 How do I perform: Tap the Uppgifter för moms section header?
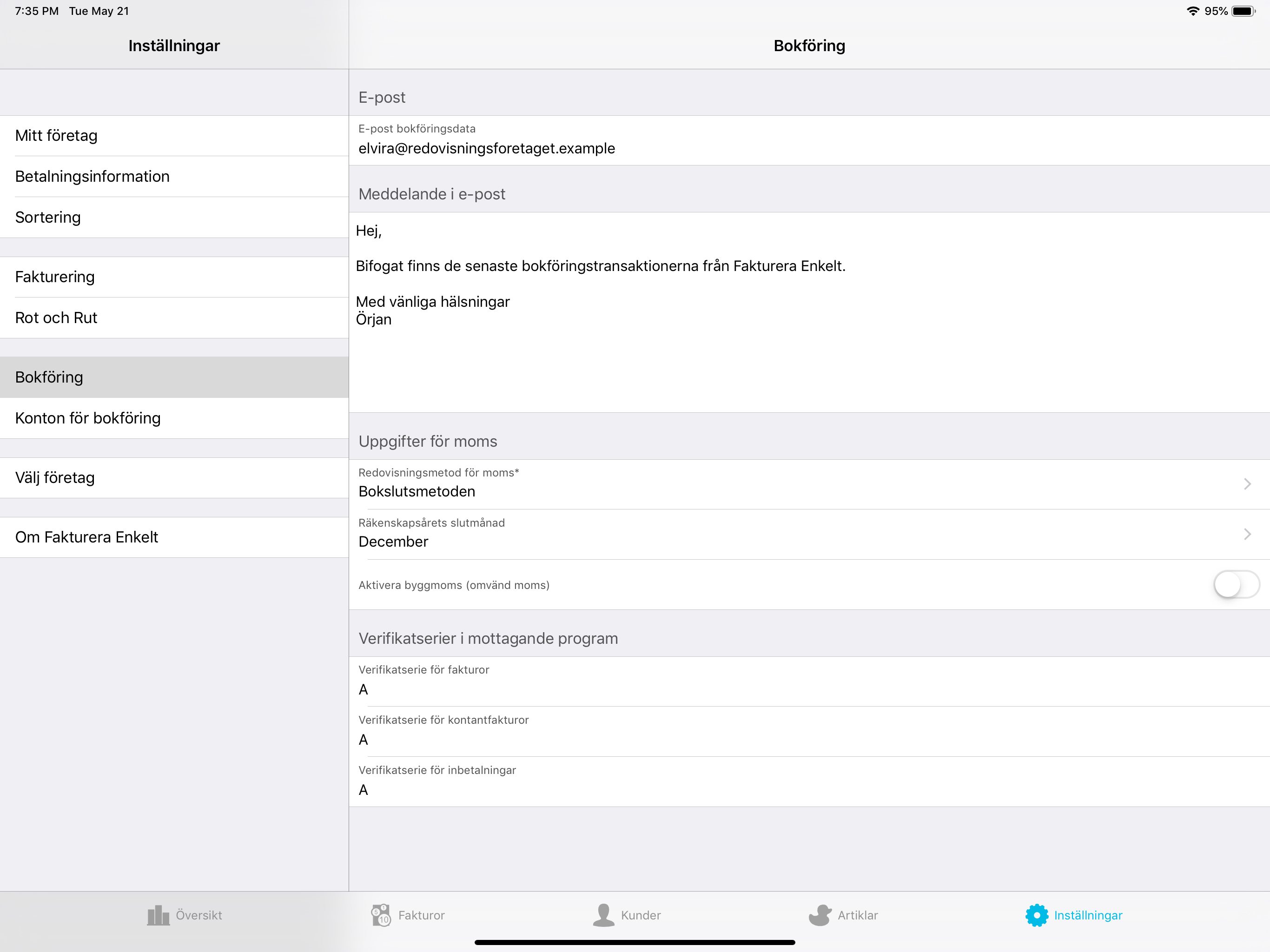point(428,441)
